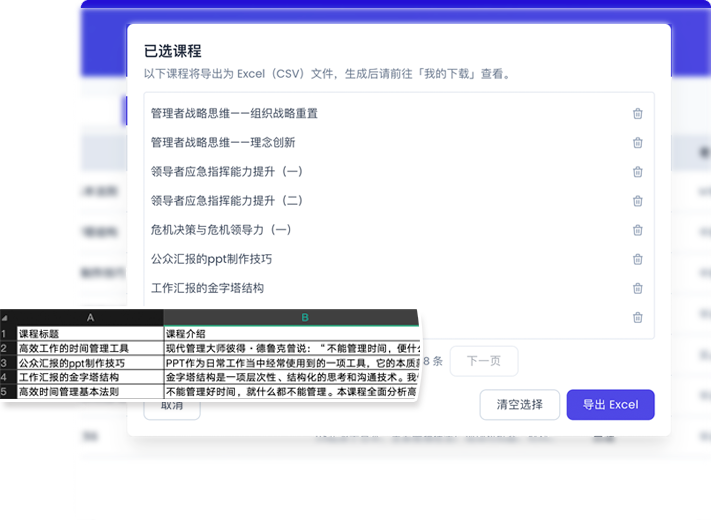The image size is (711, 520).
Task: Click the bottom-most trash icon in list
Action: [637, 318]
